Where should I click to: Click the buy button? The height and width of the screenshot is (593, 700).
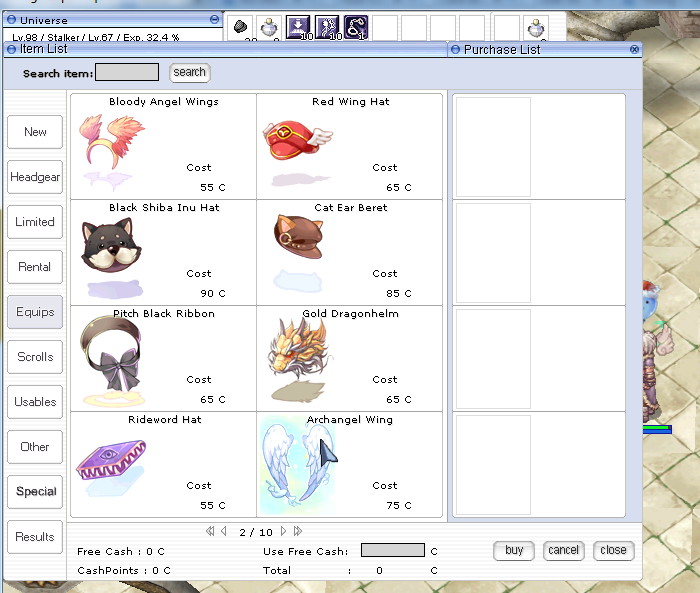click(514, 550)
